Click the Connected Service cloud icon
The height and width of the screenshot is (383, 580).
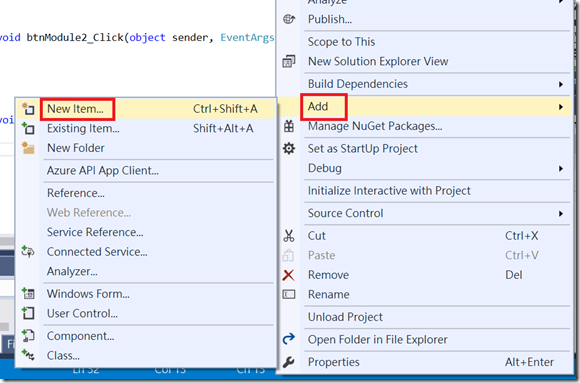(28, 252)
